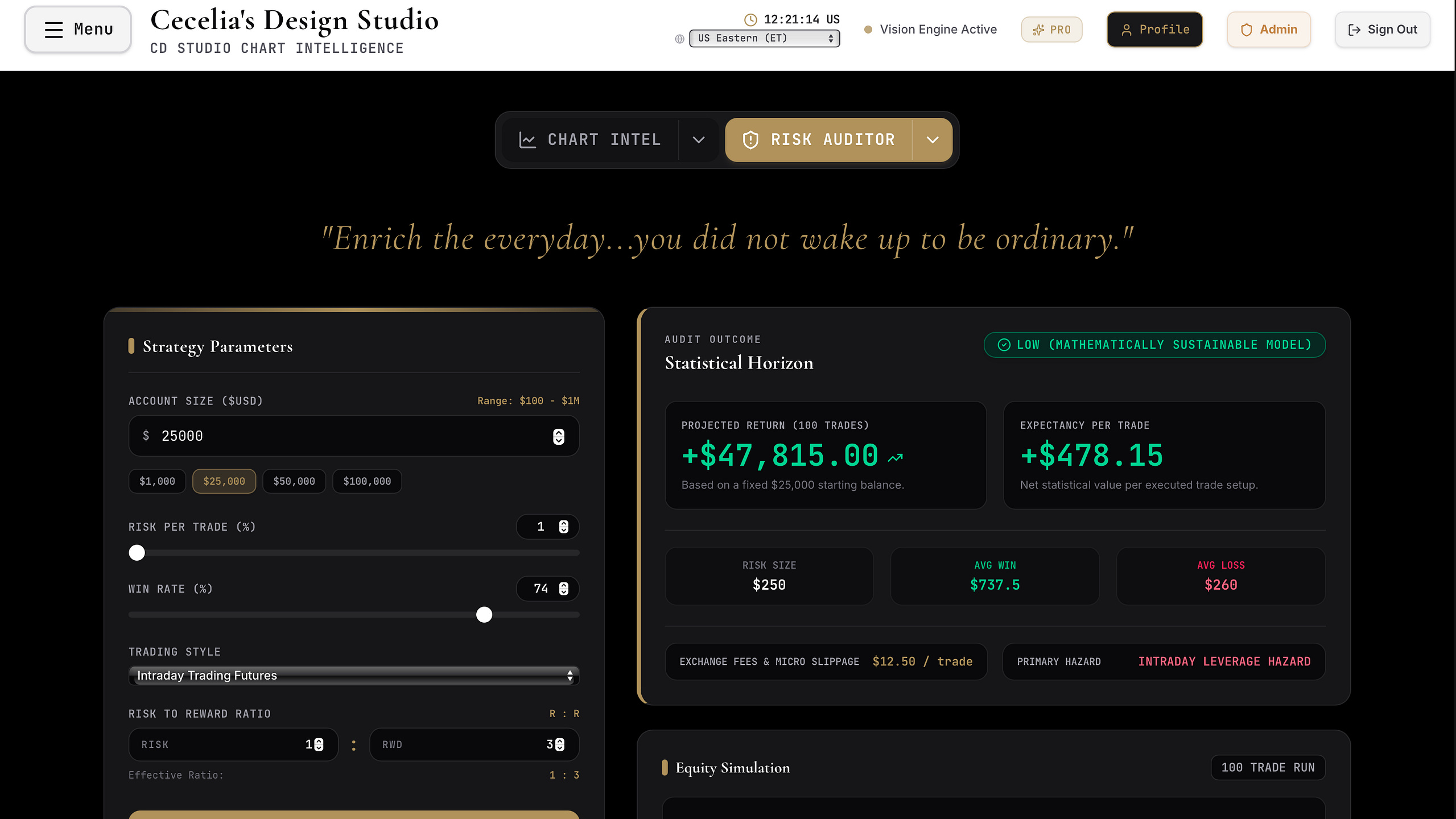Click the $12.50 / trade fee value
The height and width of the screenshot is (819, 1456).
point(922,661)
